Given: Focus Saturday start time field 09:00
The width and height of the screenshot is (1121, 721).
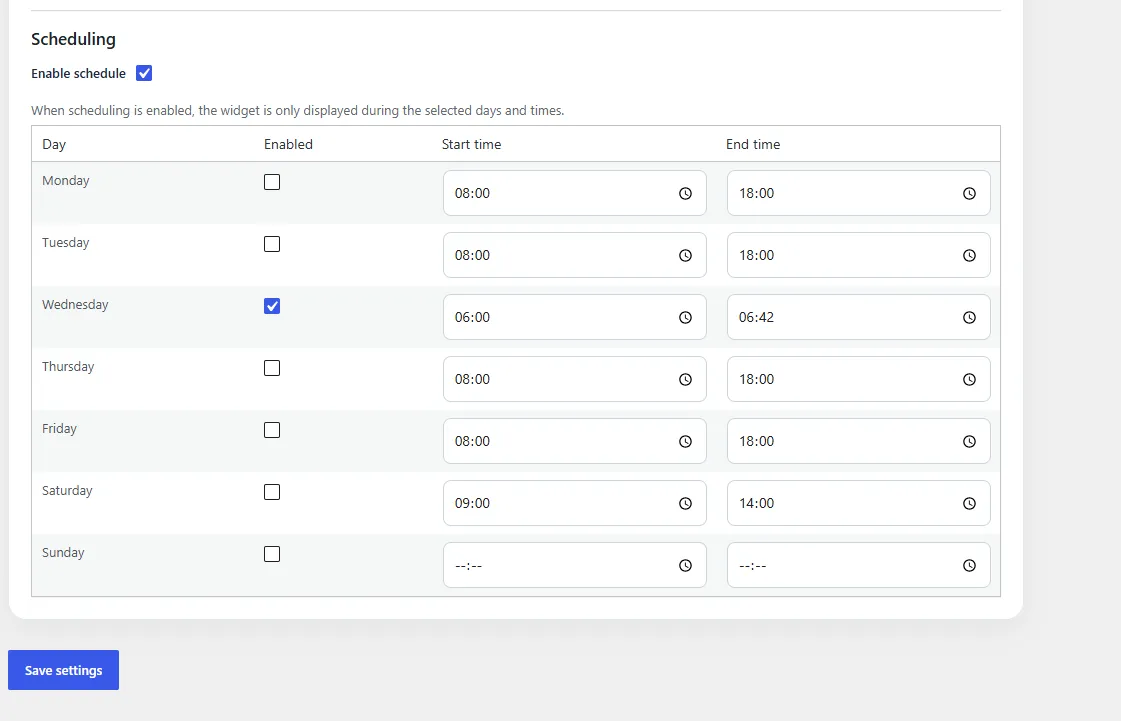Looking at the screenshot, I should (575, 504).
